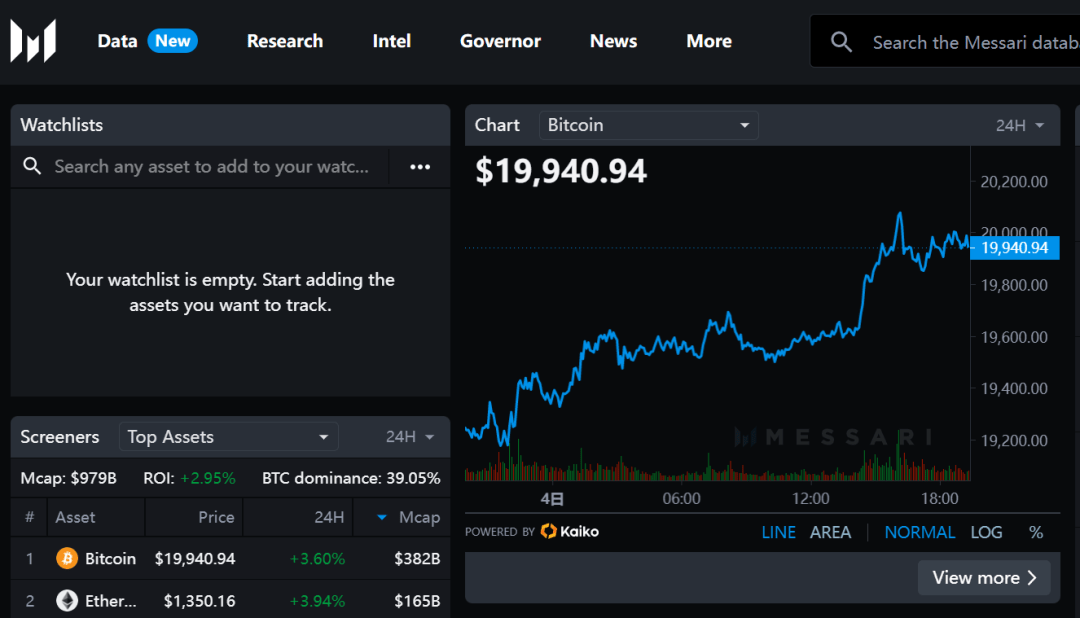
Task: Click the 19,940.94 price label on axis
Action: tap(1015, 248)
